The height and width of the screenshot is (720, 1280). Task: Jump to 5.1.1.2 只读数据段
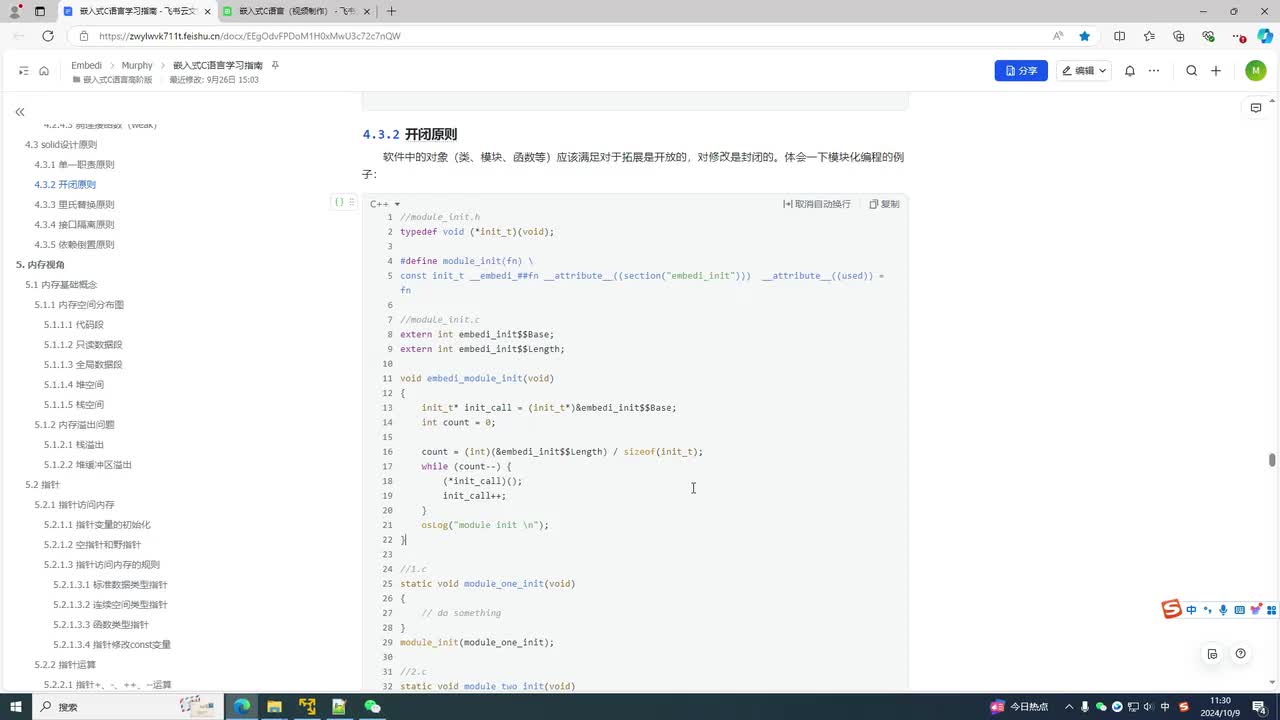click(x=83, y=344)
